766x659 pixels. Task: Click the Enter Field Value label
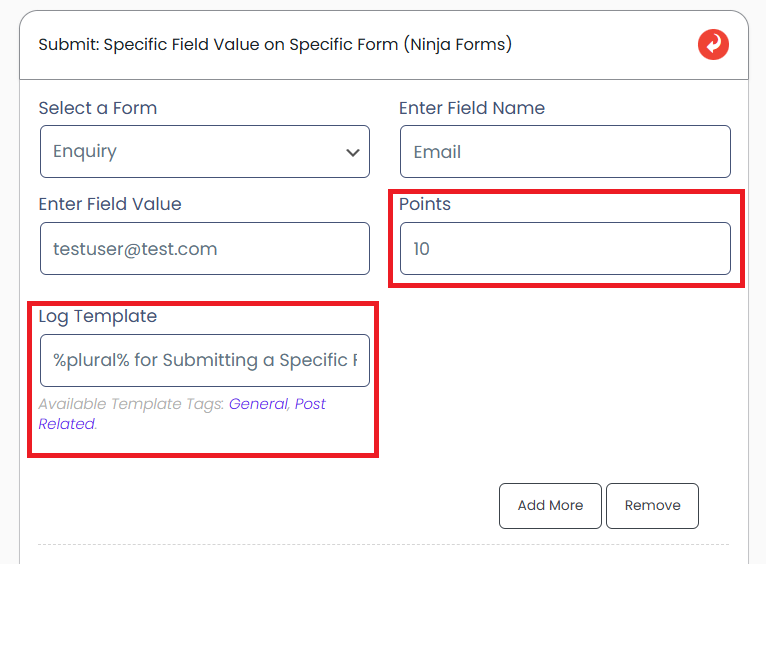pos(110,204)
